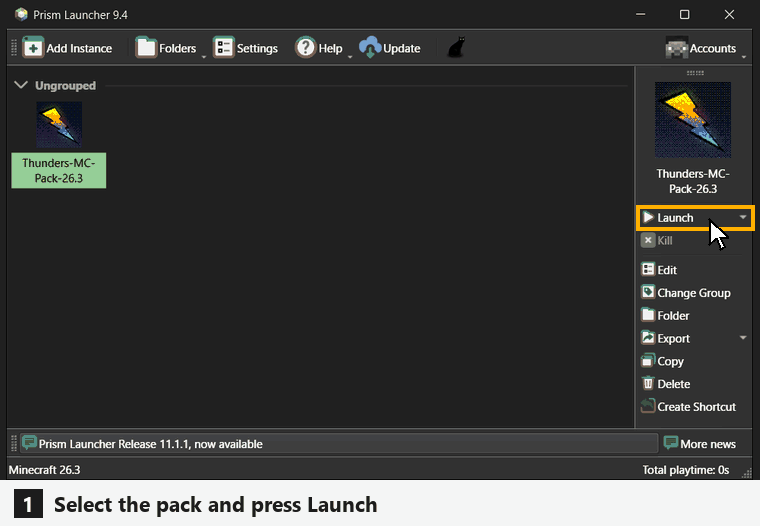Expand the Export dropdown arrow

(743, 337)
